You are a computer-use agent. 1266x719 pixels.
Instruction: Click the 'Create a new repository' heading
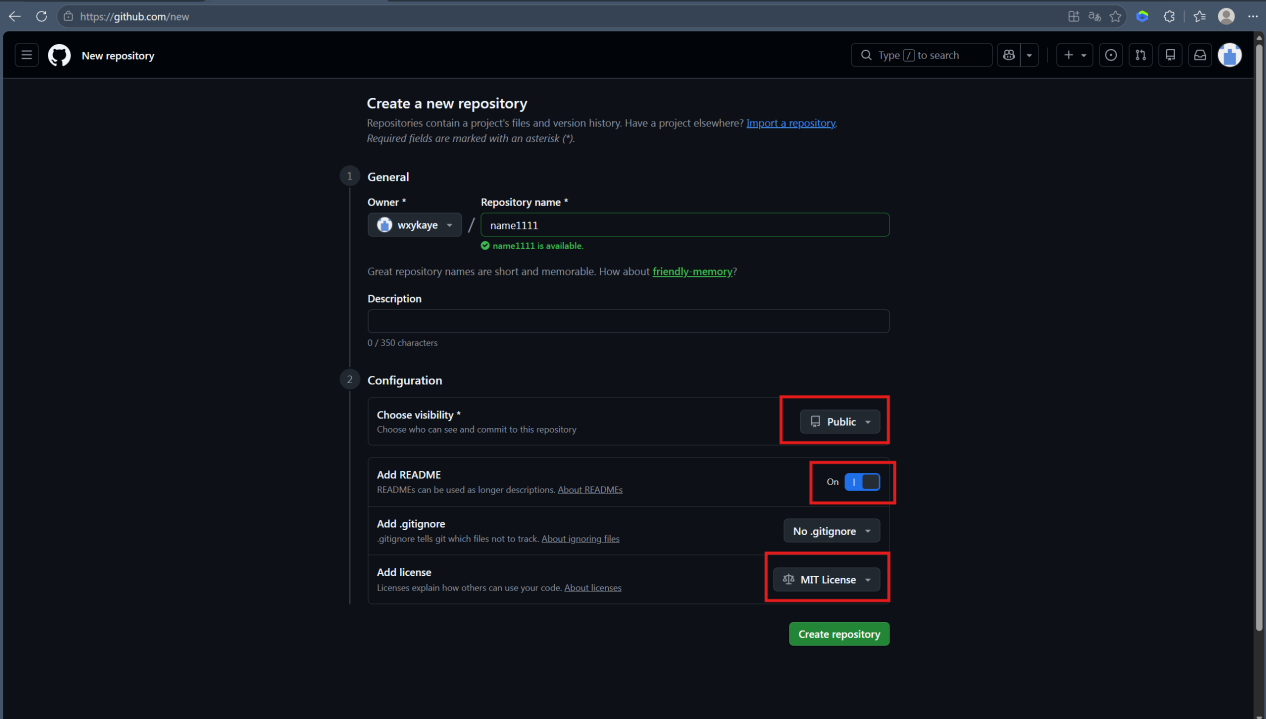[x=447, y=103]
